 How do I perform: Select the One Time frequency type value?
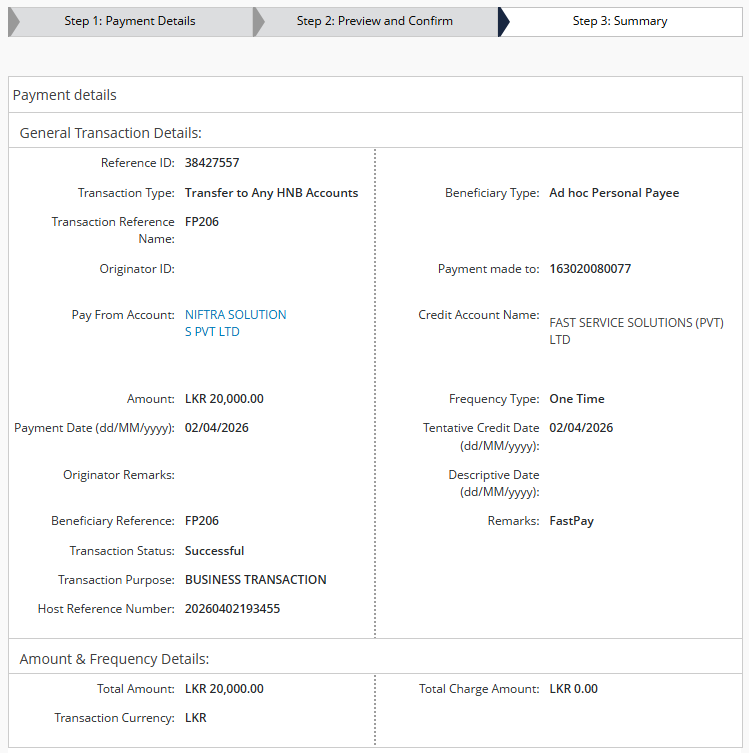pos(576,399)
